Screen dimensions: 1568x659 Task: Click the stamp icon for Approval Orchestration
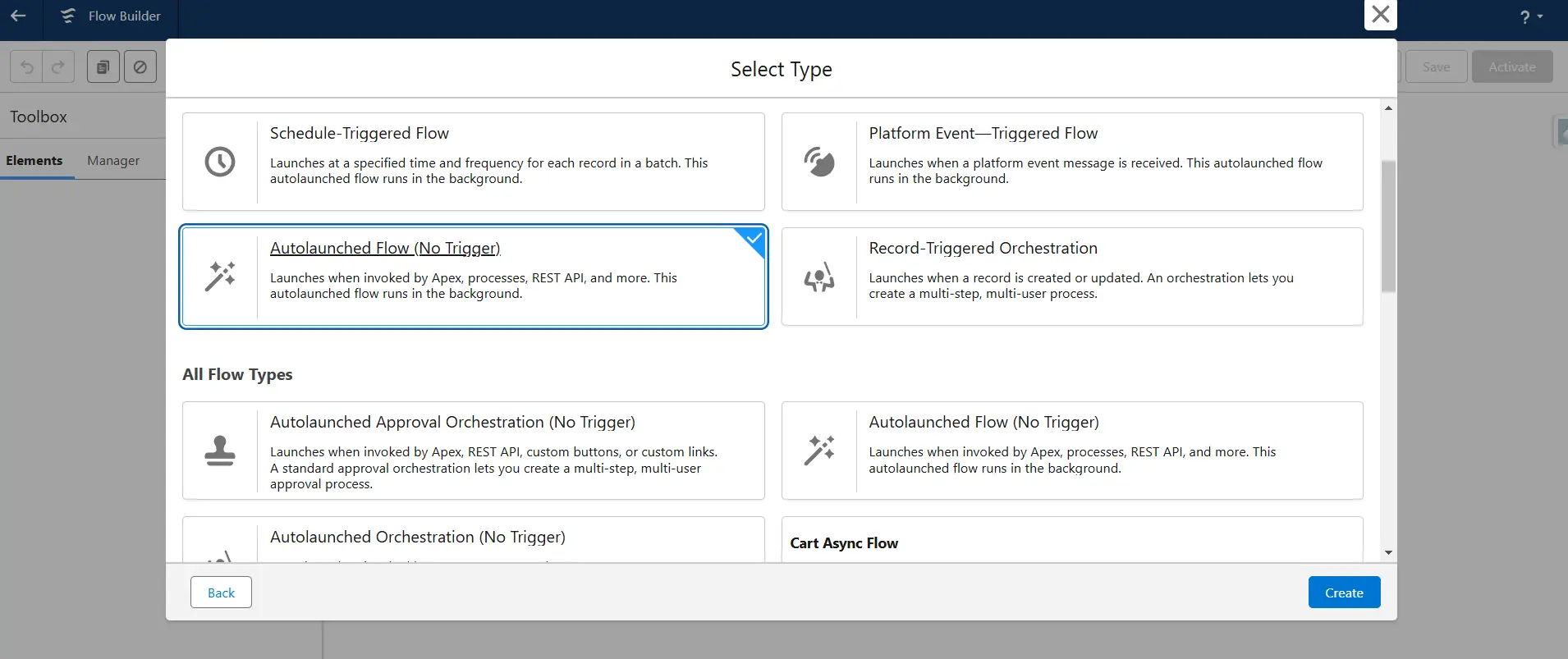[220, 451]
